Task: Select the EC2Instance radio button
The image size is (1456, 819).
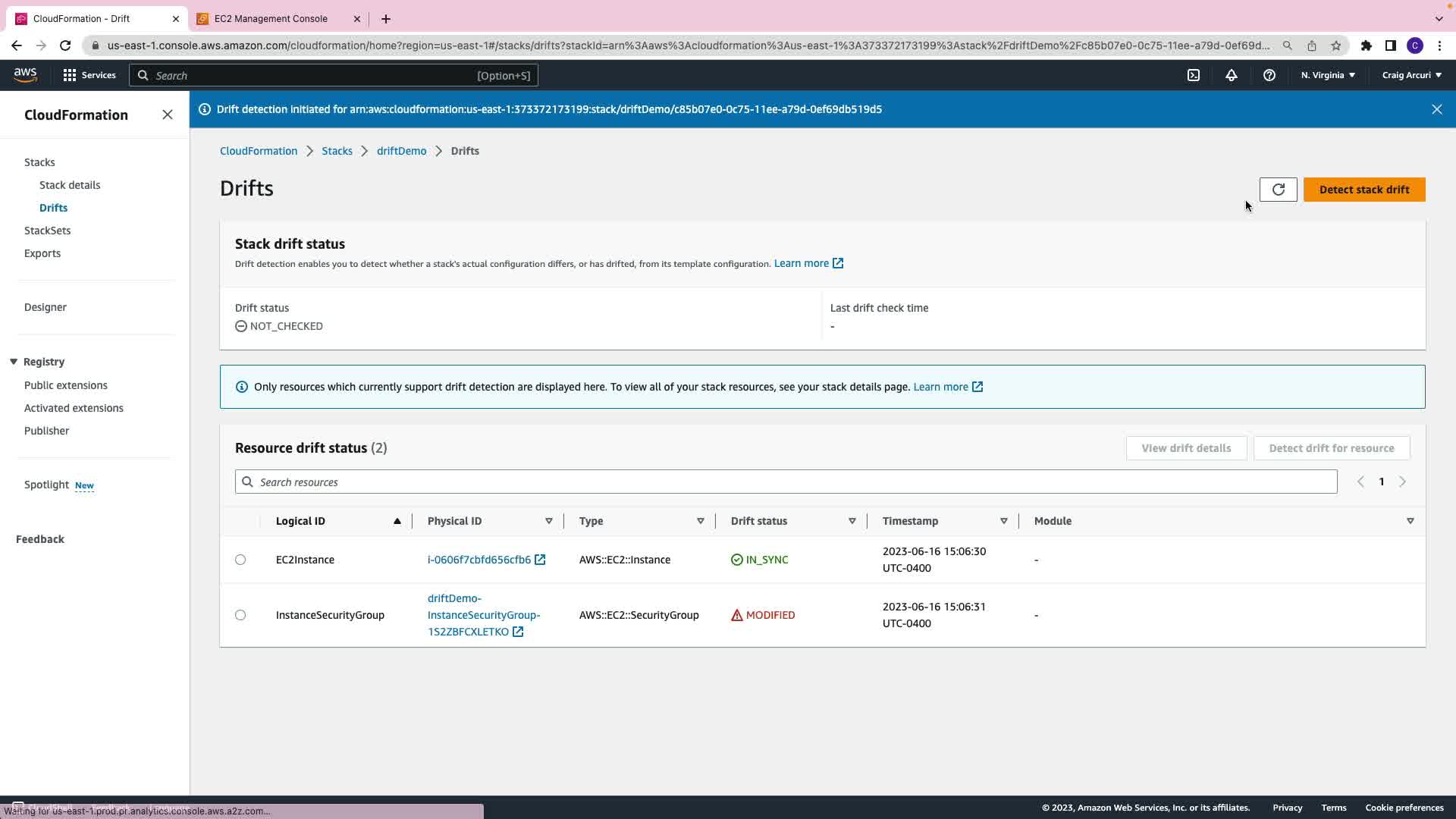Action: point(240,560)
